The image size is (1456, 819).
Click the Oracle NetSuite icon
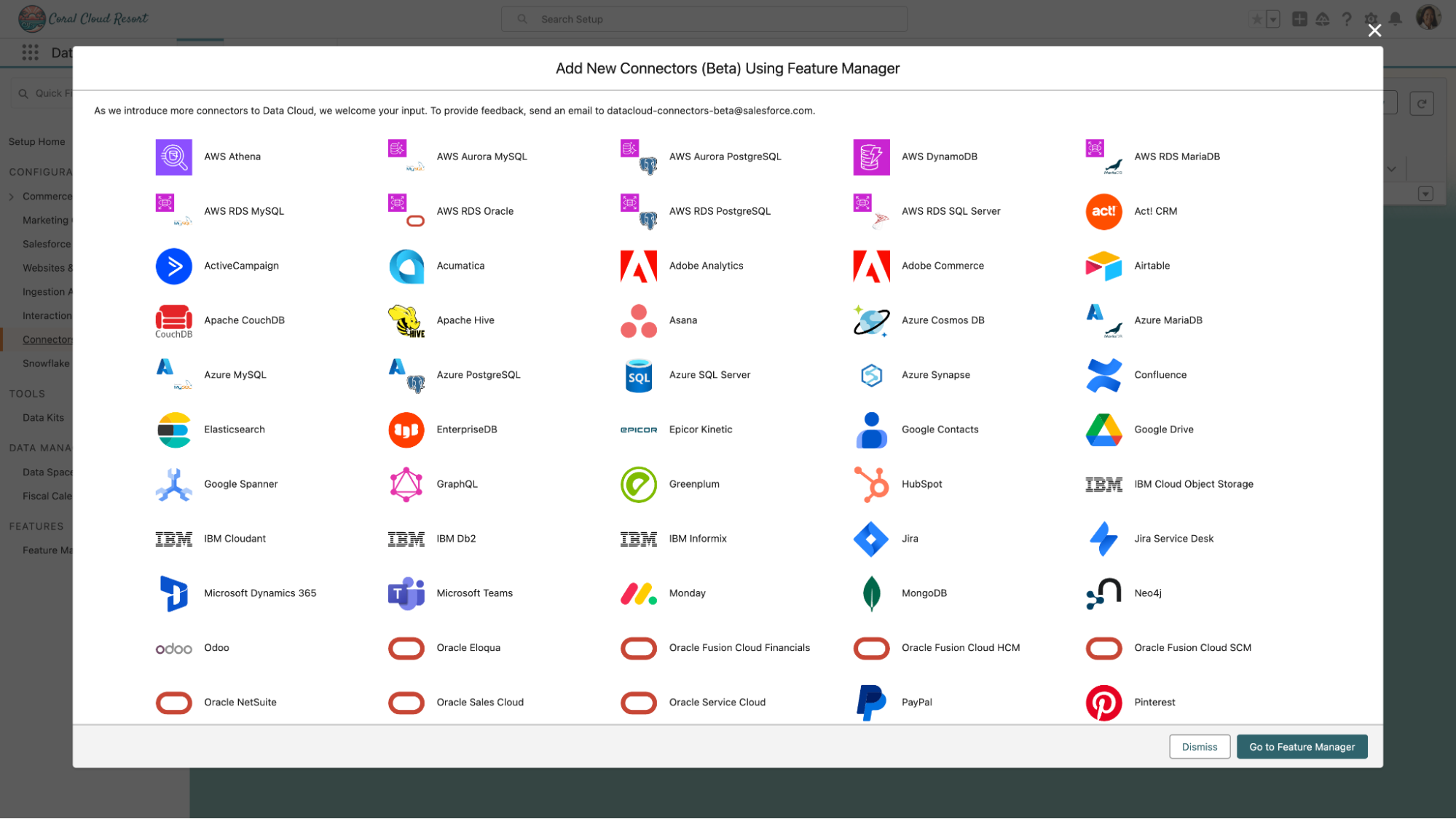click(173, 703)
